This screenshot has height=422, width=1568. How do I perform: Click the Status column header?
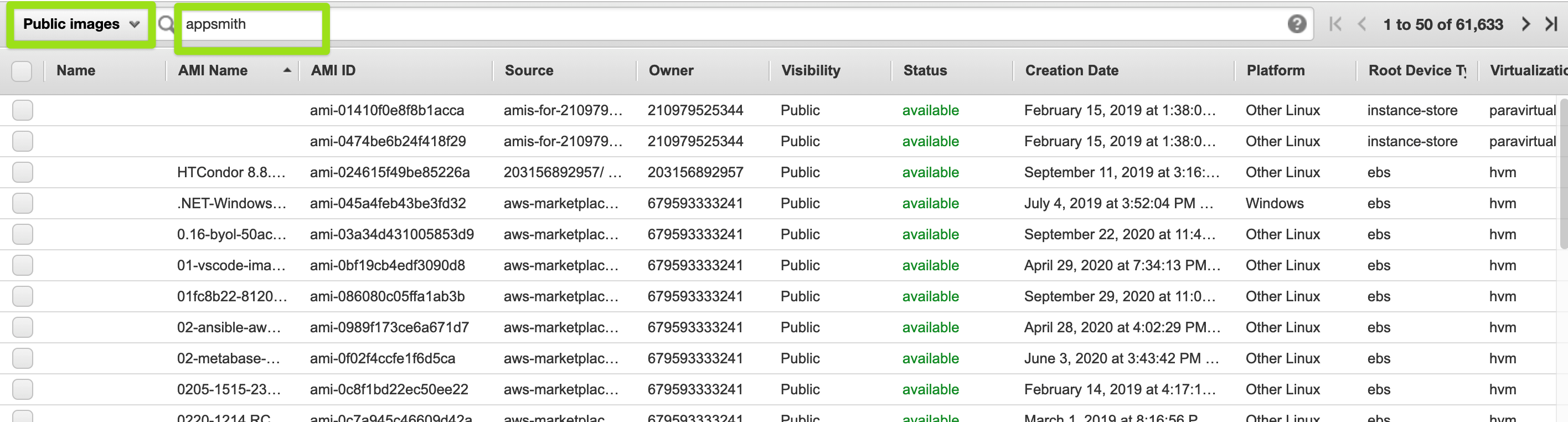point(925,71)
